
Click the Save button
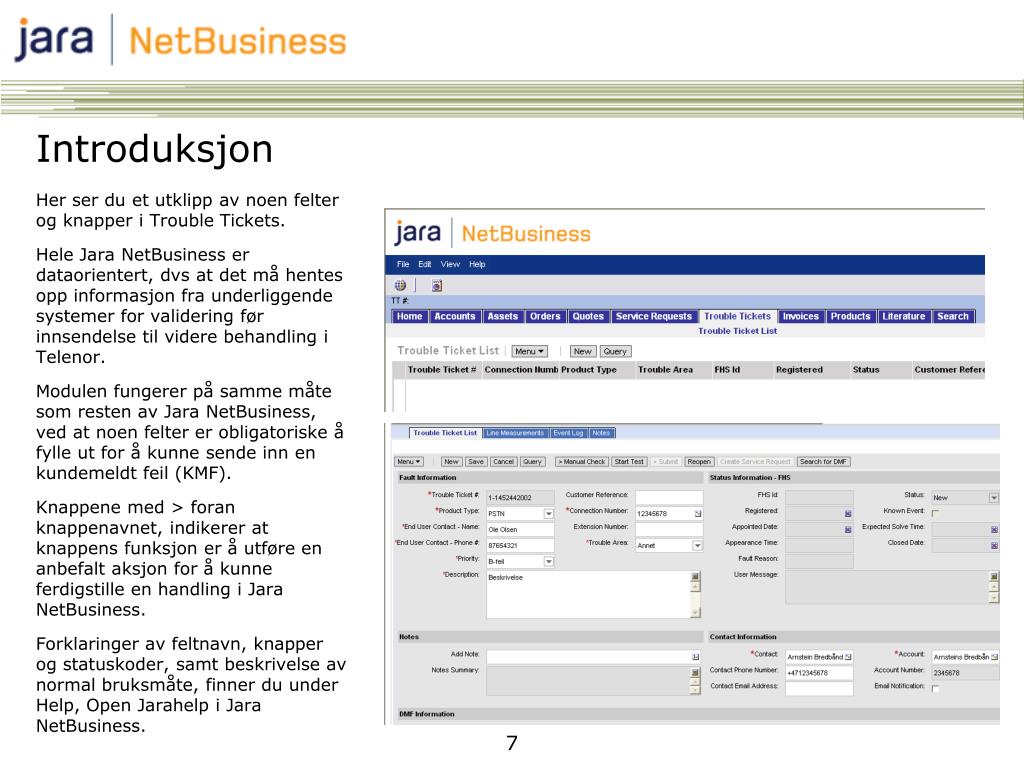point(476,462)
